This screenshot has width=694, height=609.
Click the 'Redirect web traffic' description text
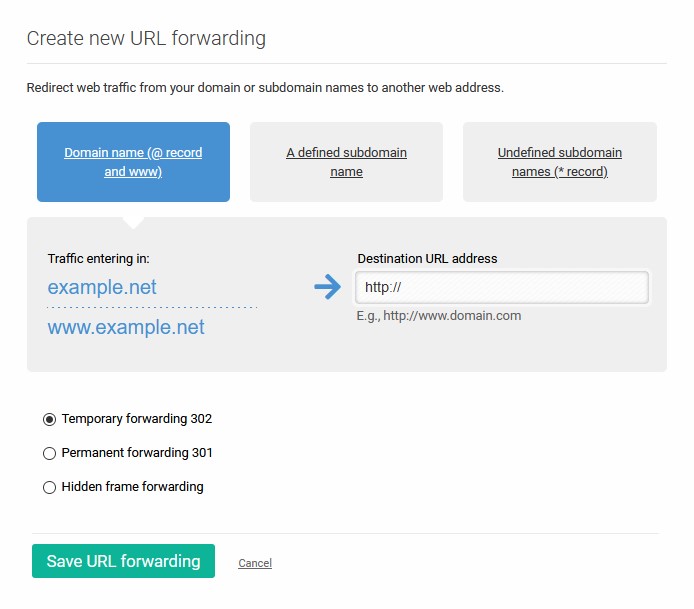click(x=265, y=88)
